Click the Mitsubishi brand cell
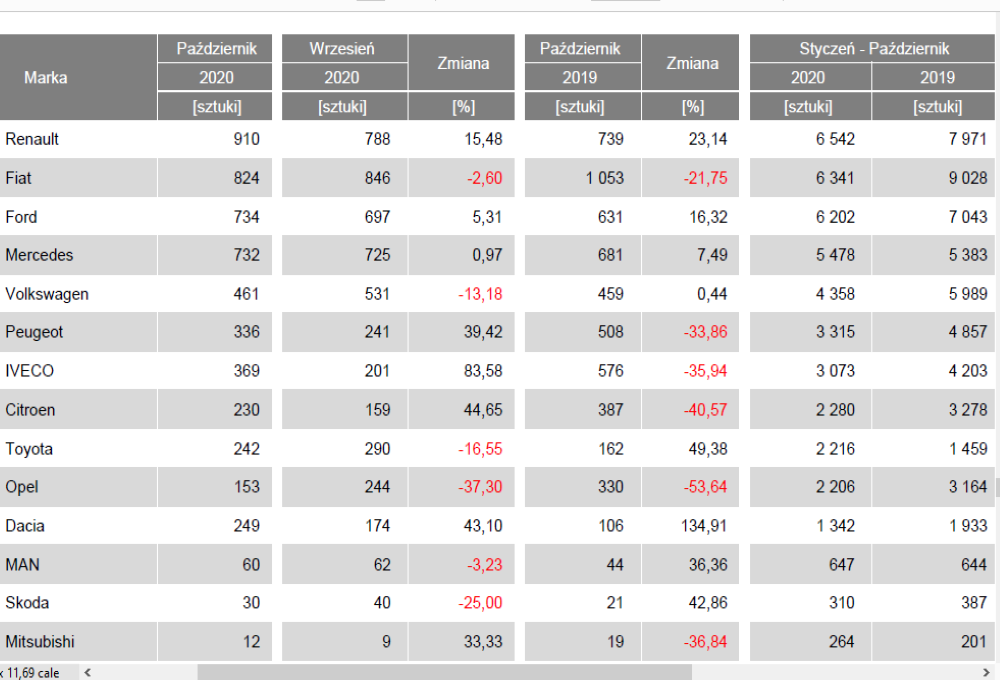 tap(40, 642)
